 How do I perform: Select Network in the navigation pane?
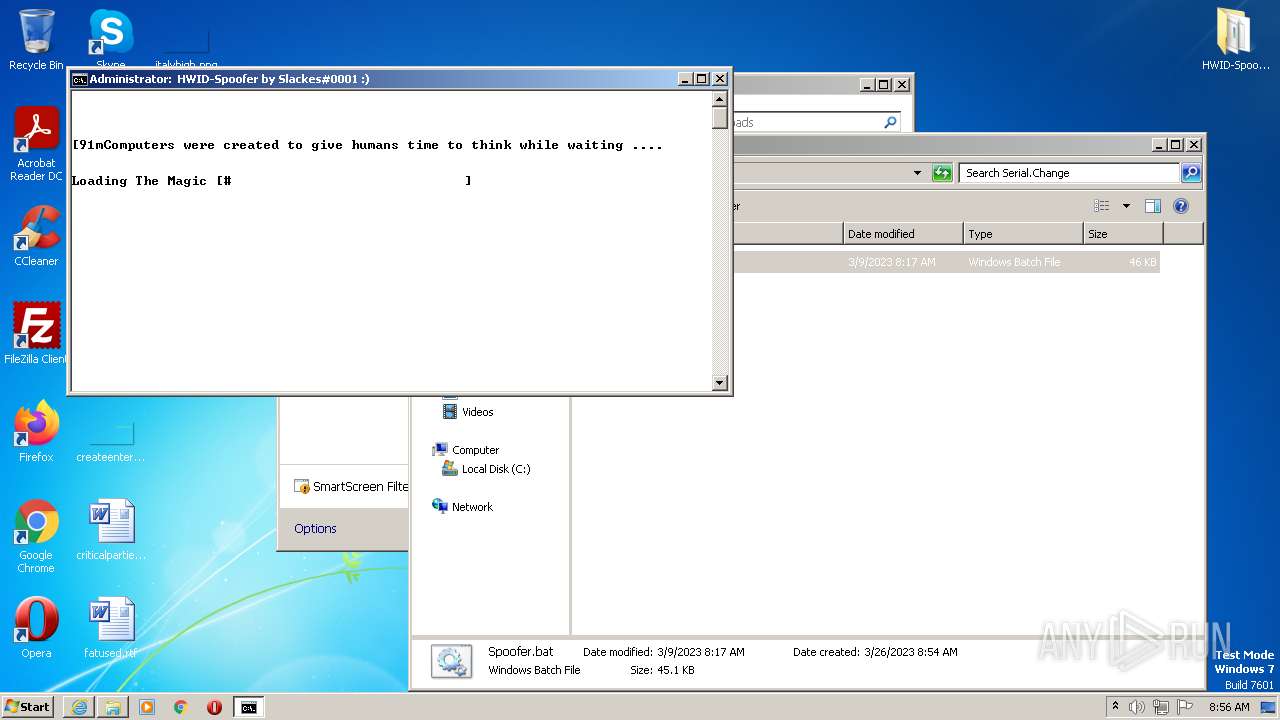[462, 507]
